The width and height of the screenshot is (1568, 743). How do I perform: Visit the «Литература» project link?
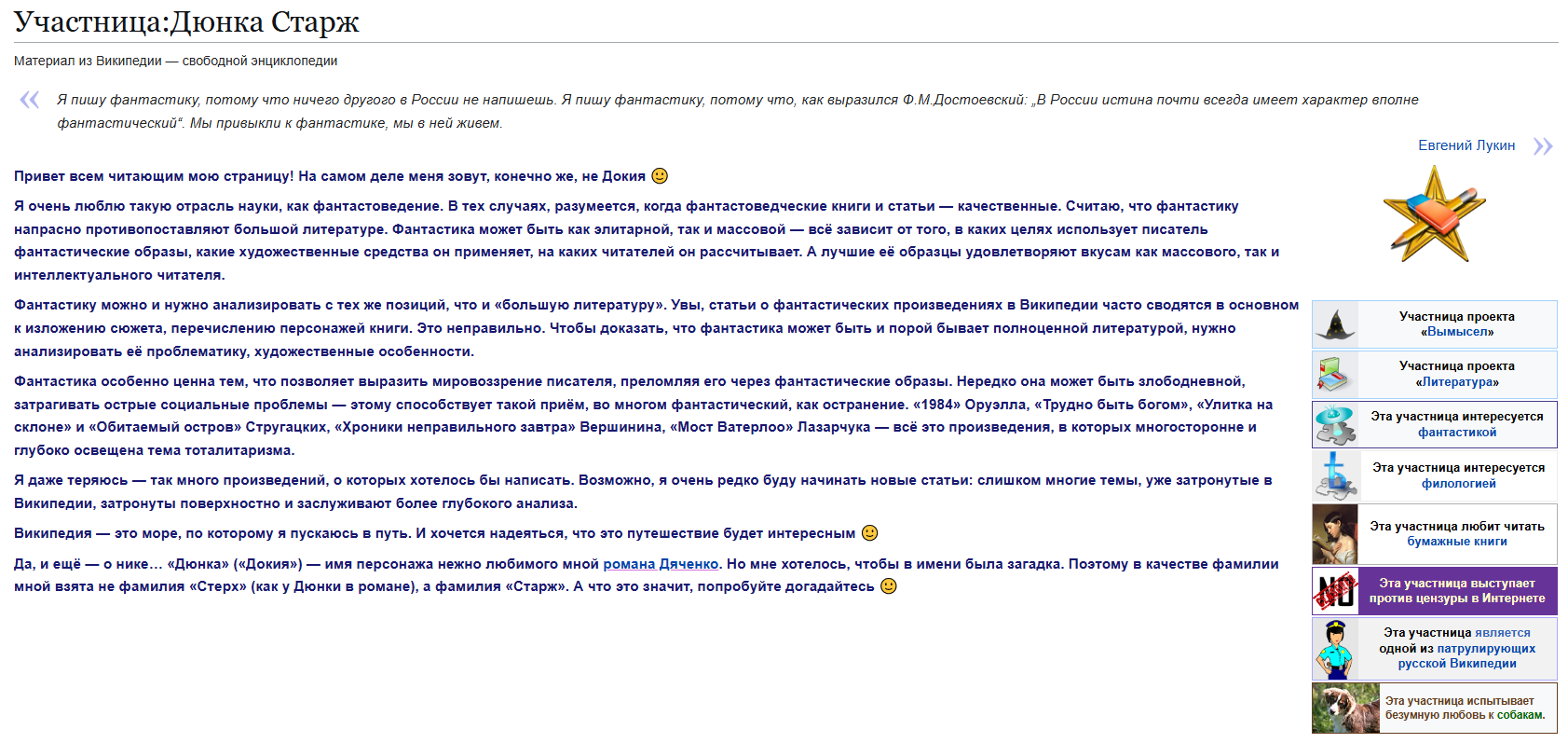1457,382
